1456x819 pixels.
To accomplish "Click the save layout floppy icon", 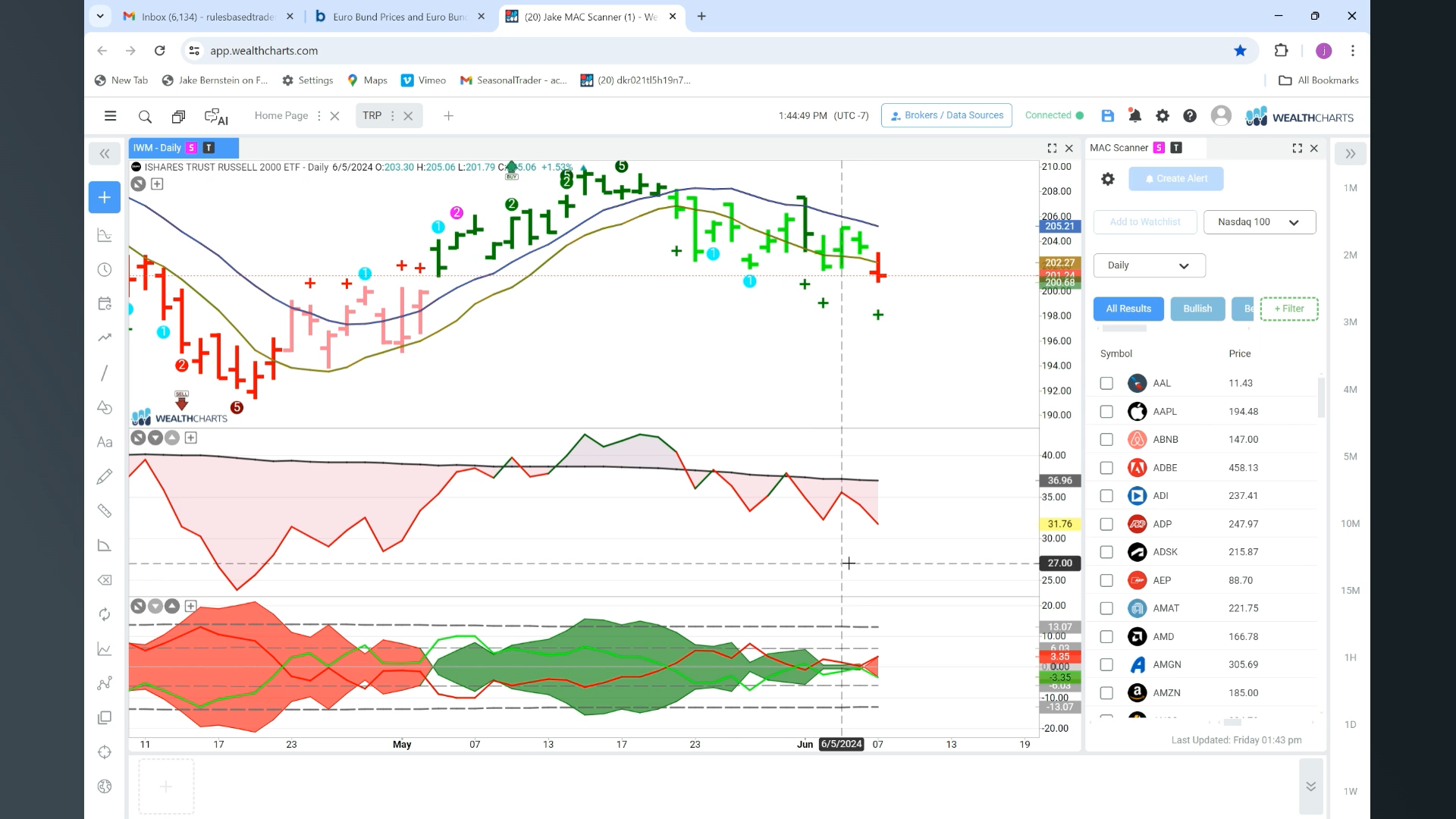I will [x=1108, y=116].
